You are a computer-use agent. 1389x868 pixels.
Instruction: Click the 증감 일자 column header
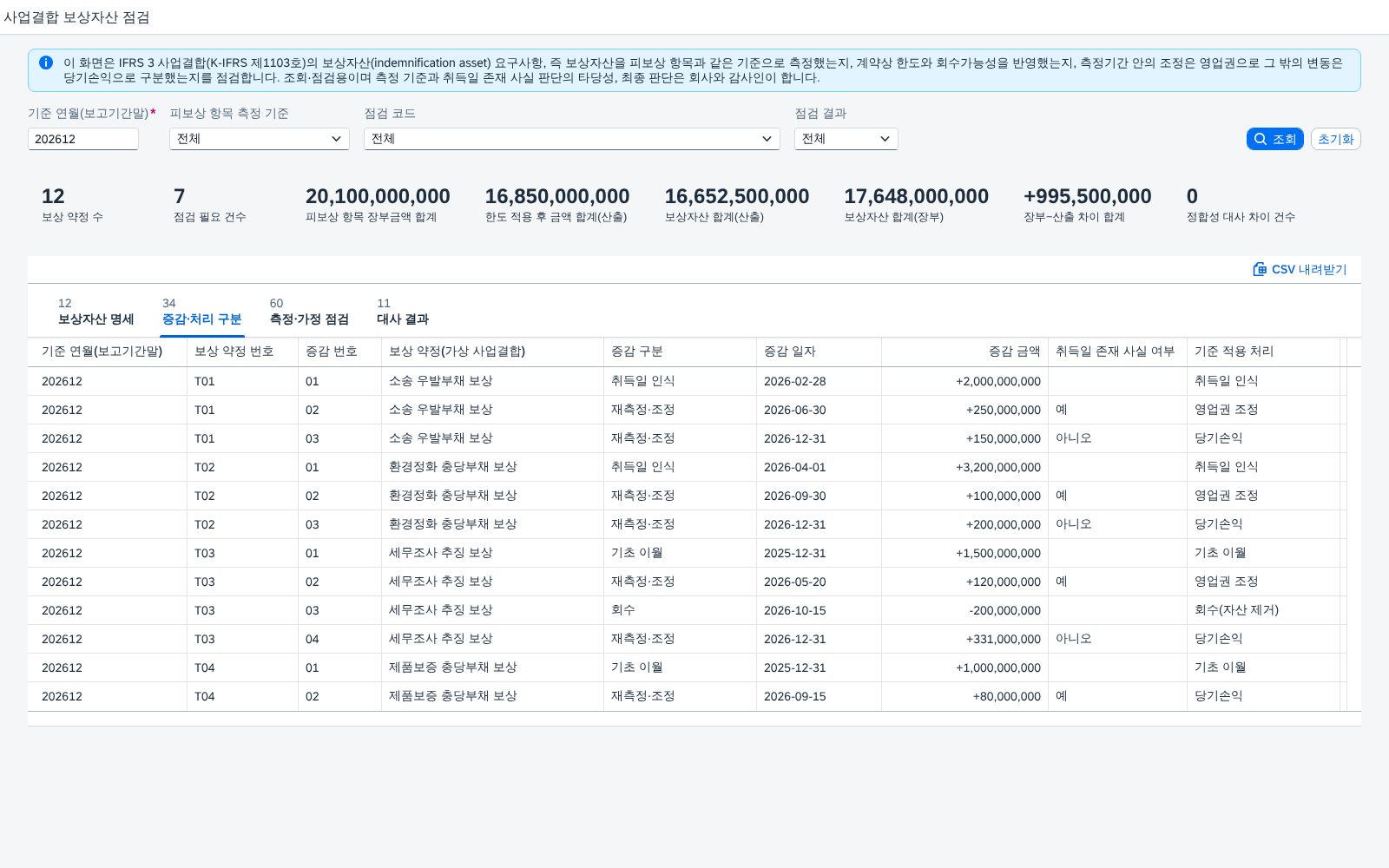pos(819,352)
